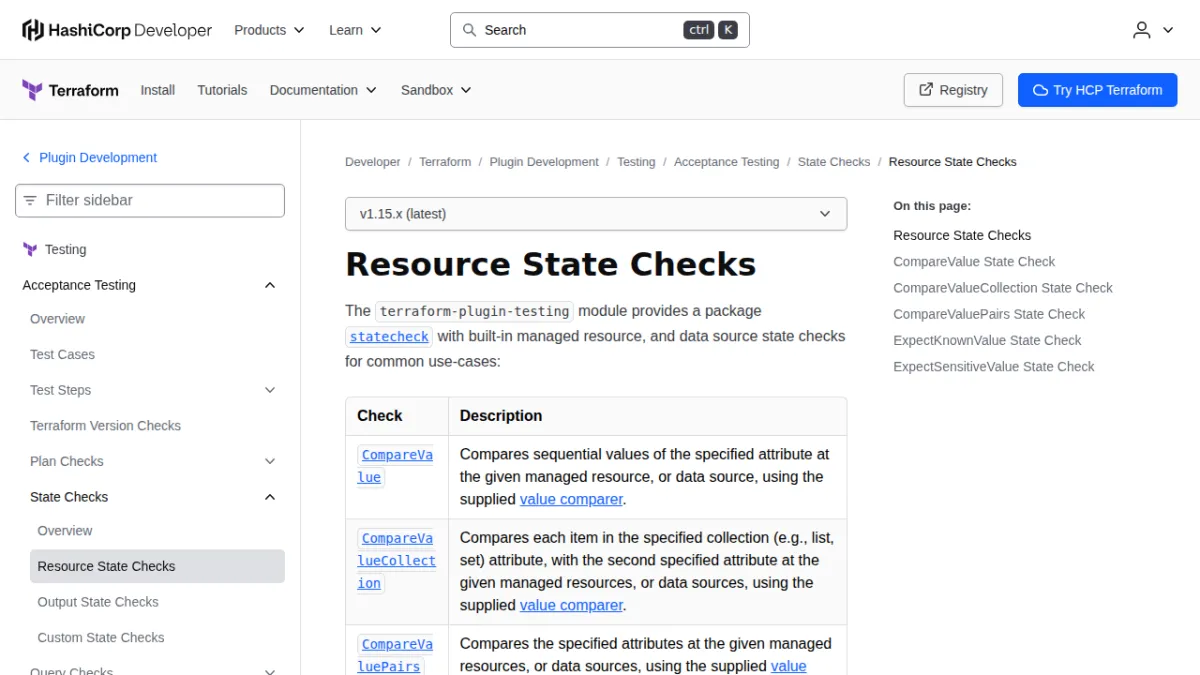Click the search magnifier icon
This screenshot has width=1200, height=675.
pos(469,30)
